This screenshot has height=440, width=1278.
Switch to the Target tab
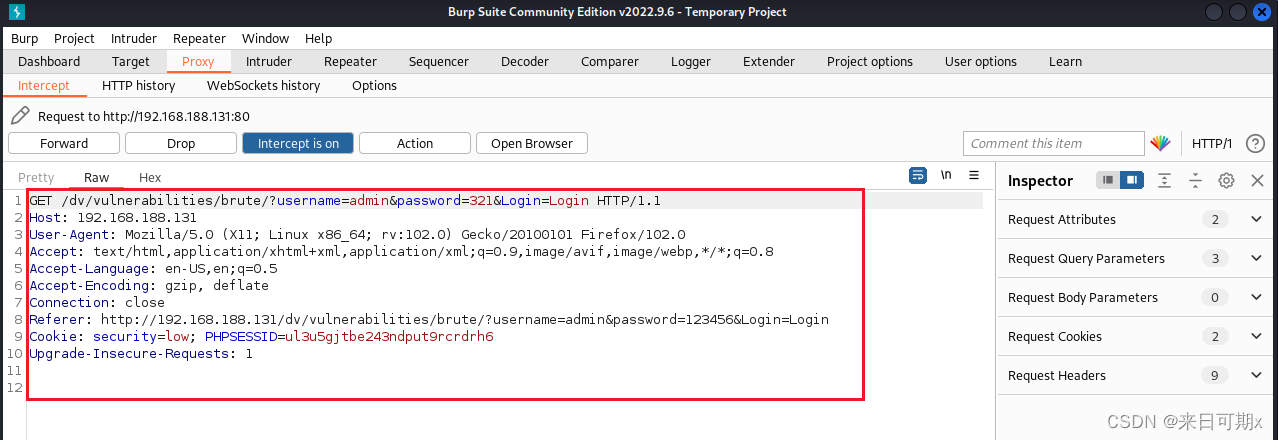[x=131, y=61]
